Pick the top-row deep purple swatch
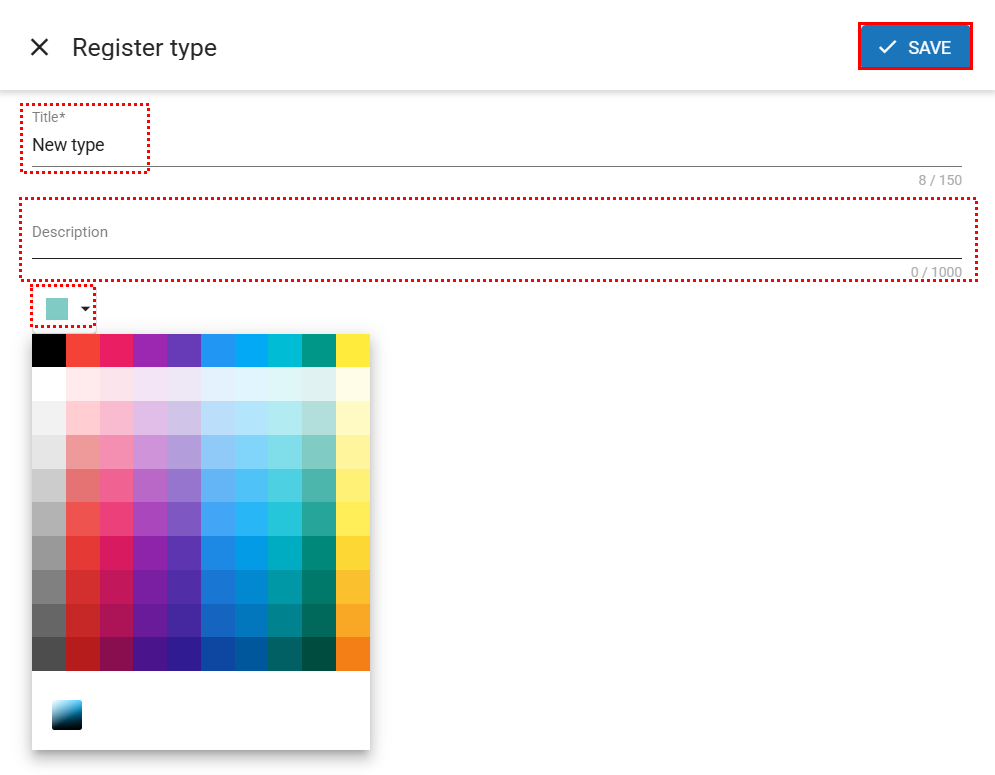 click(x=184, y=351)
